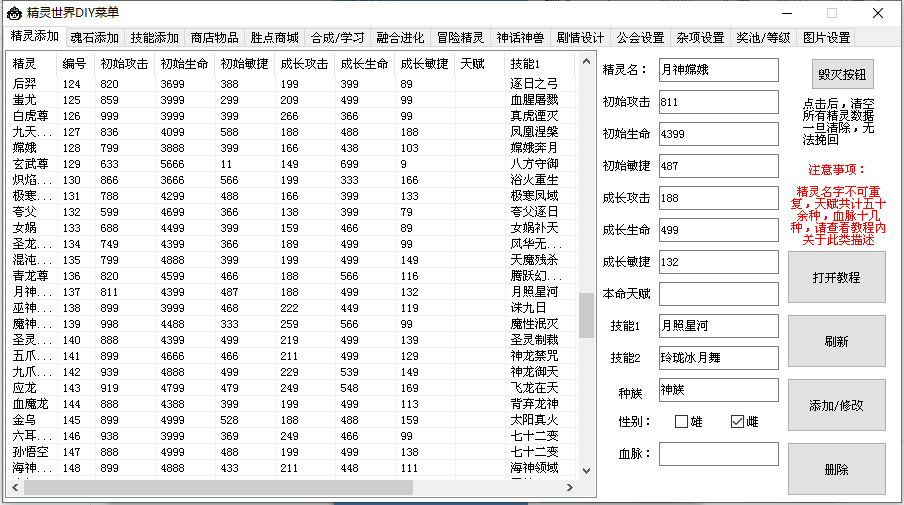
Task: Select the 应龙 row
Action: [x=291, y=388]
